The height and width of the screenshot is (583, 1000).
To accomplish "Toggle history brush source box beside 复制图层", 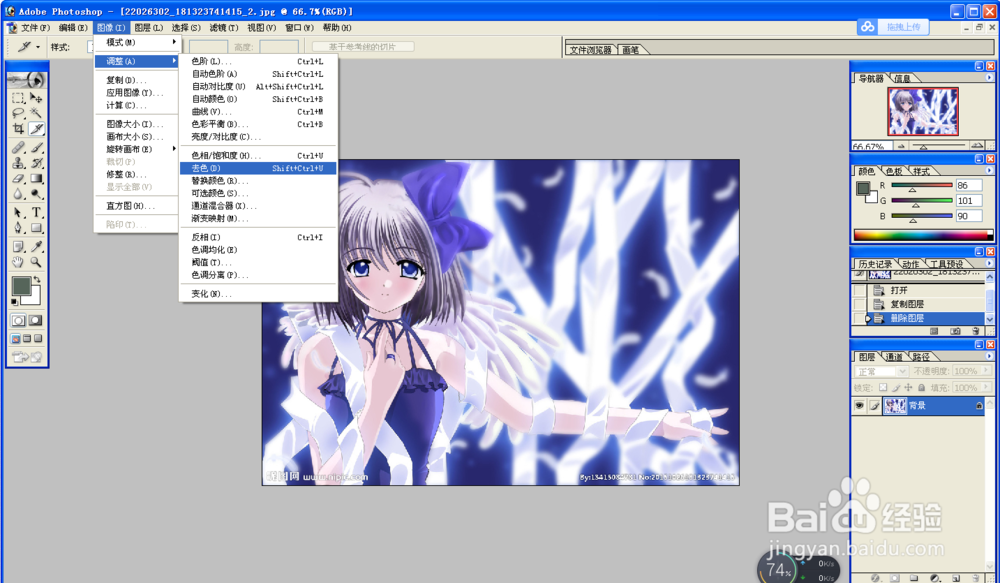I will [859, 304].
